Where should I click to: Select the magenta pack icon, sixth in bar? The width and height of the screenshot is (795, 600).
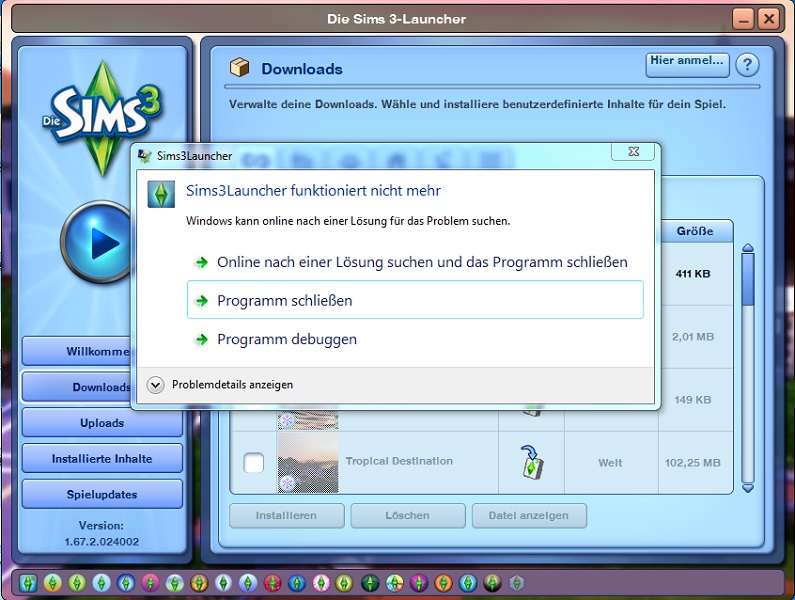click(x=150, y=583)
